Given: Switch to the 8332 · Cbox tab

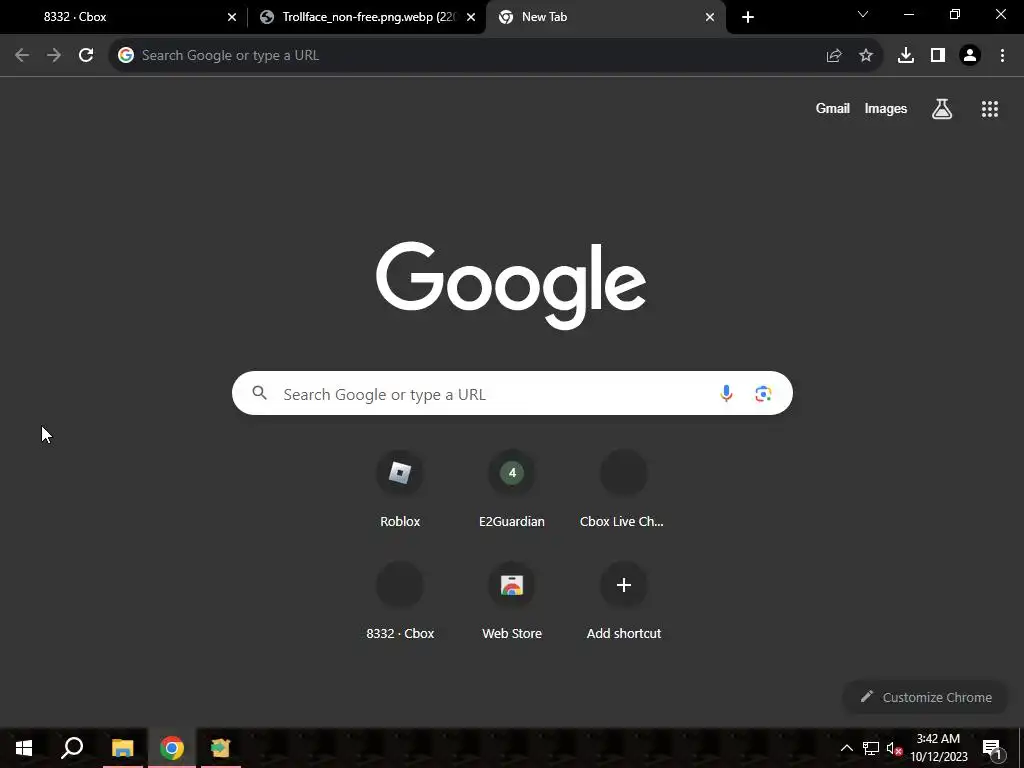Looking at the screenshot, I should coord(124,17).
